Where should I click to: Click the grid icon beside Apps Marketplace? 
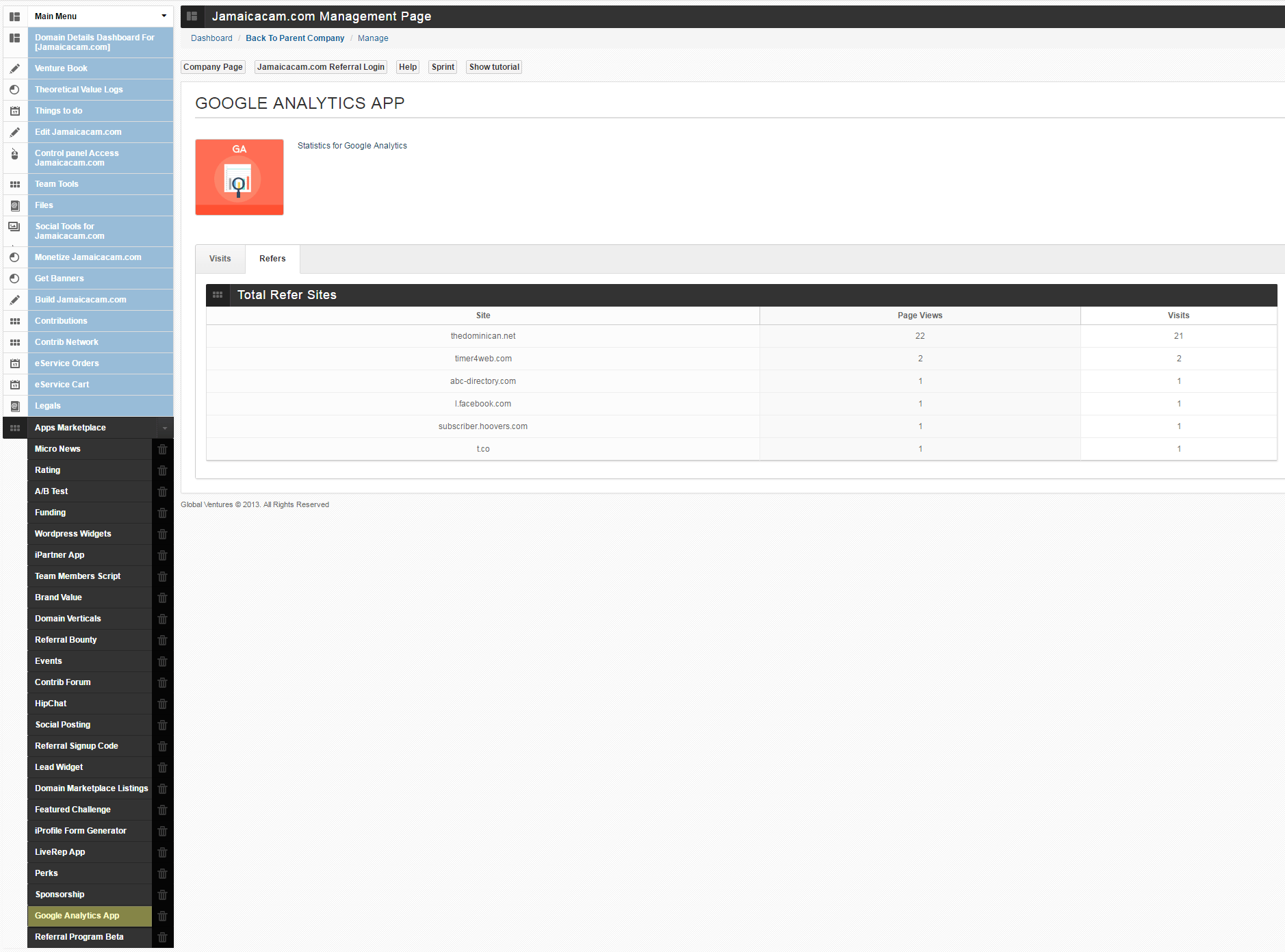tap(14, 428)
